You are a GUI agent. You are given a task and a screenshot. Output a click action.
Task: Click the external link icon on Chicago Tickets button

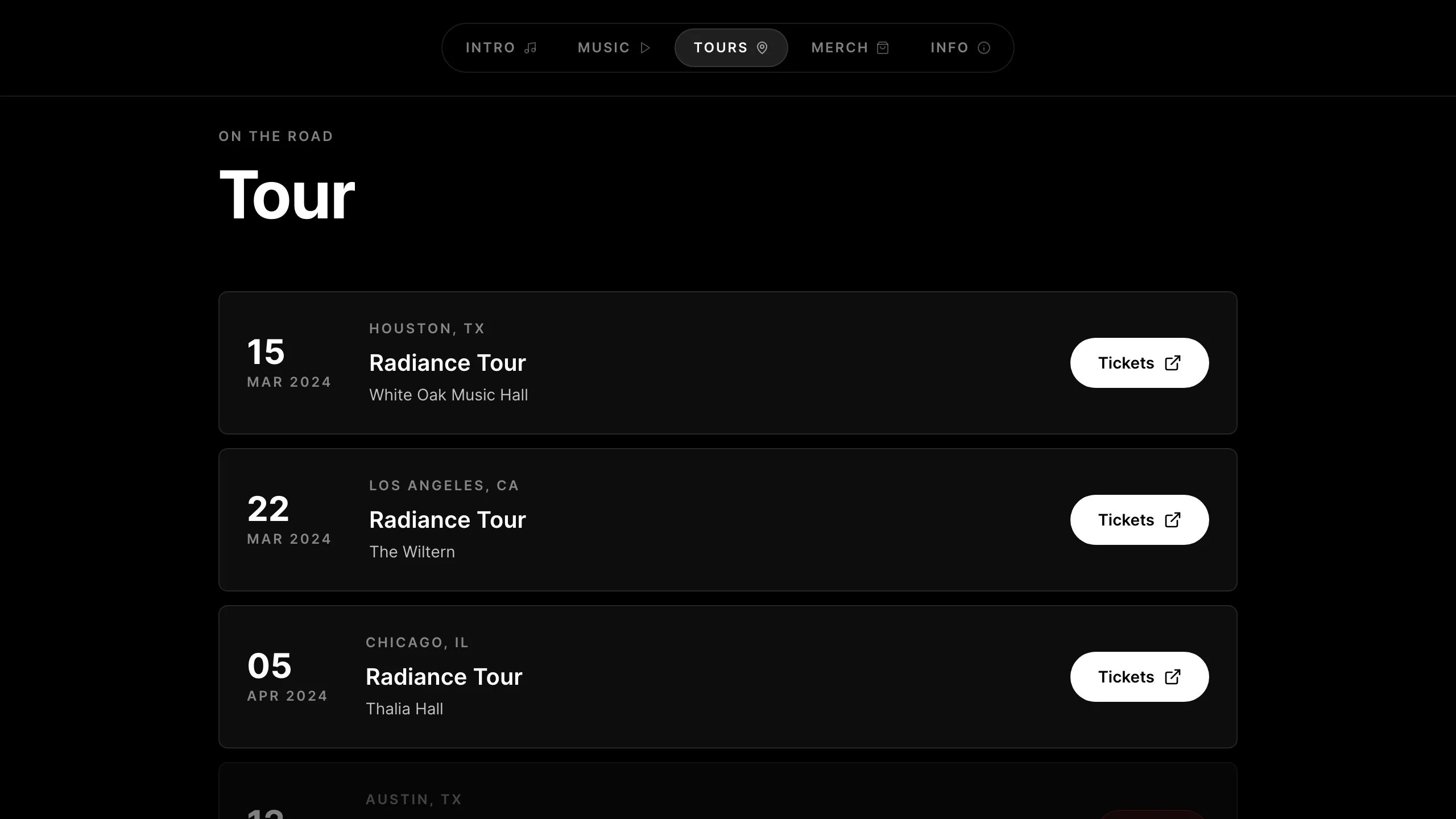point(1172,677)
